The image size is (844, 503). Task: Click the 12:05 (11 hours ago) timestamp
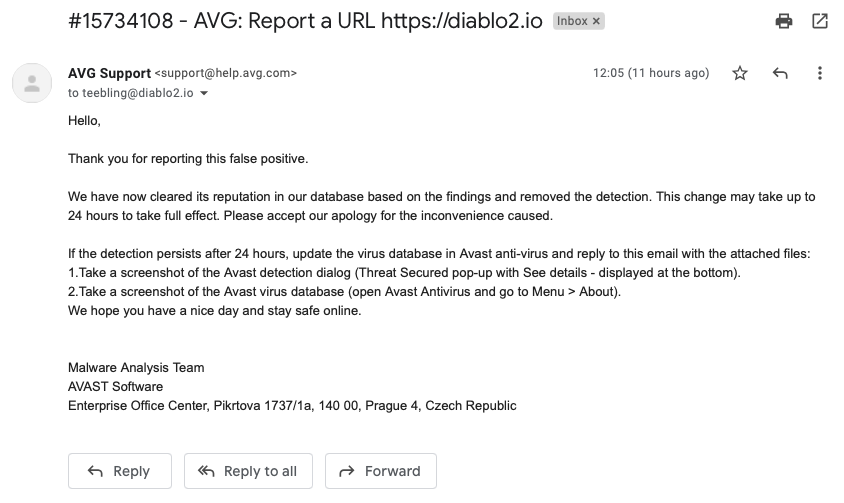(x=650, y=73)
